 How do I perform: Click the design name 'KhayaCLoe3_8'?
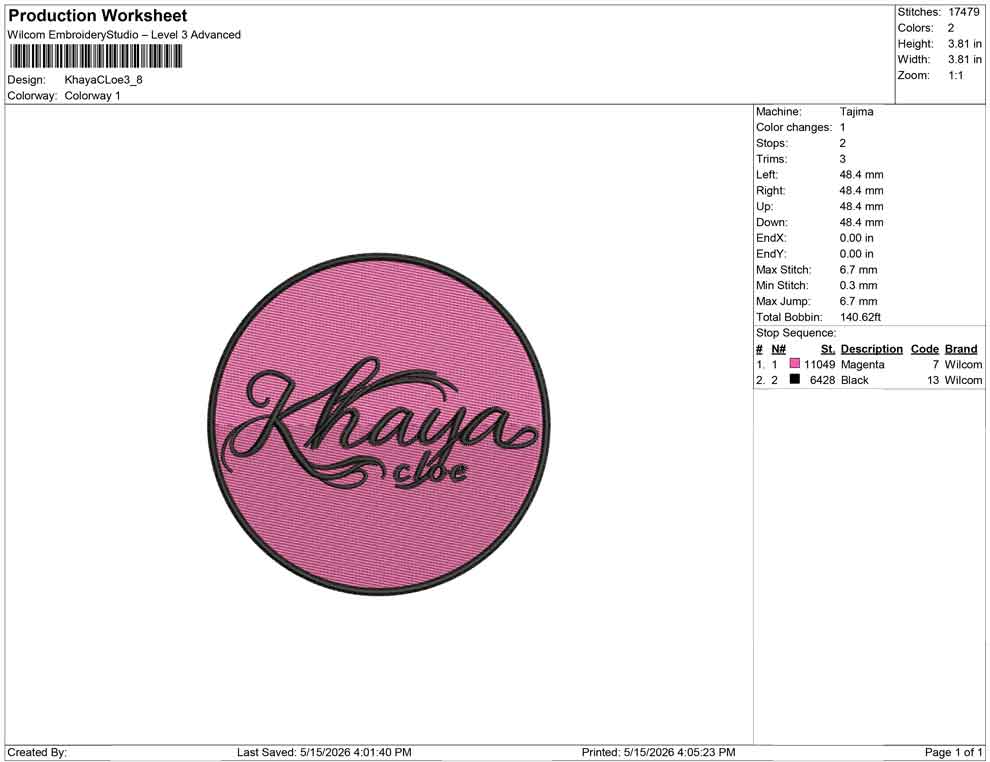tap(104, 80)
